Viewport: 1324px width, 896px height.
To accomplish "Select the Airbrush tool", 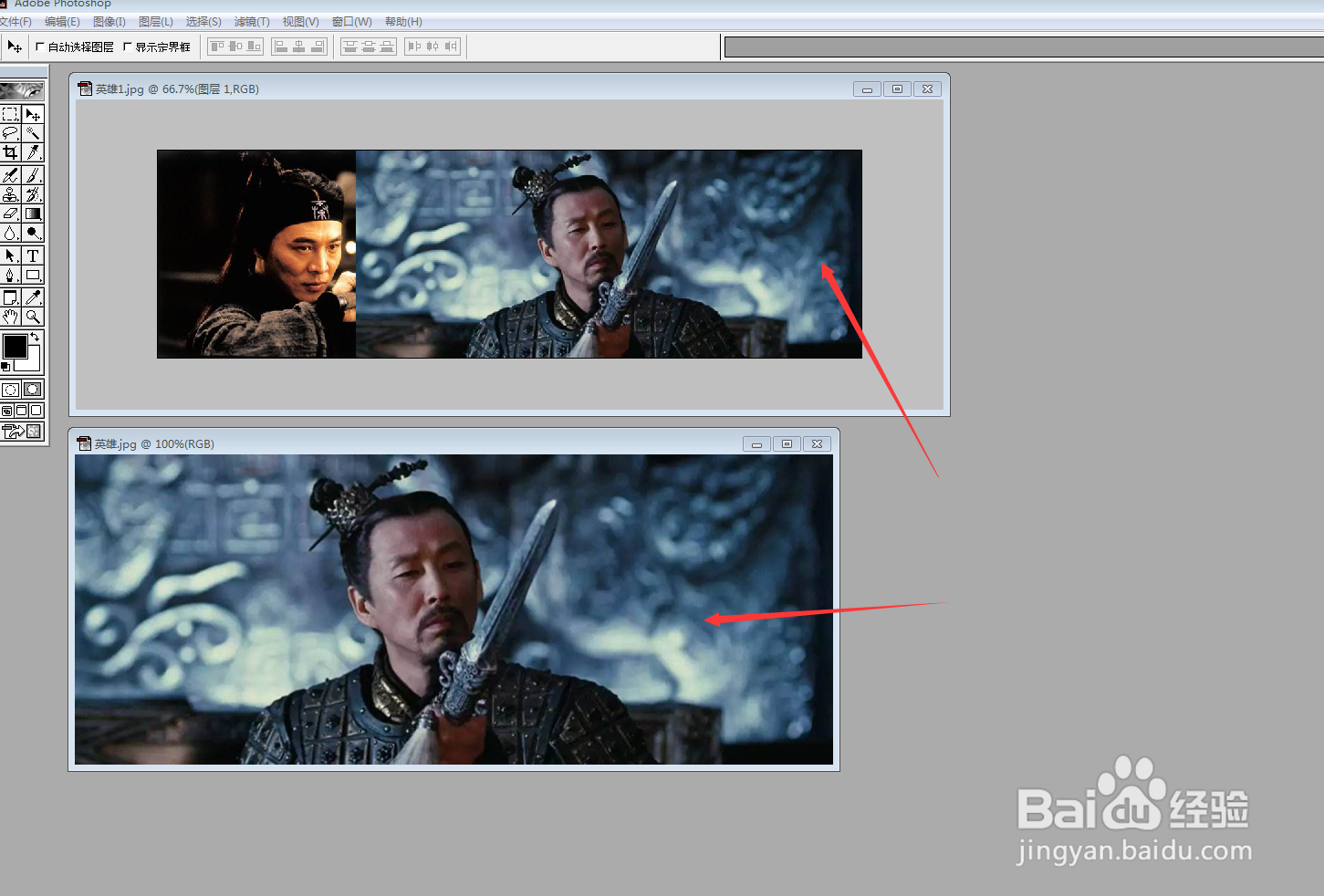I will [10, 175].
